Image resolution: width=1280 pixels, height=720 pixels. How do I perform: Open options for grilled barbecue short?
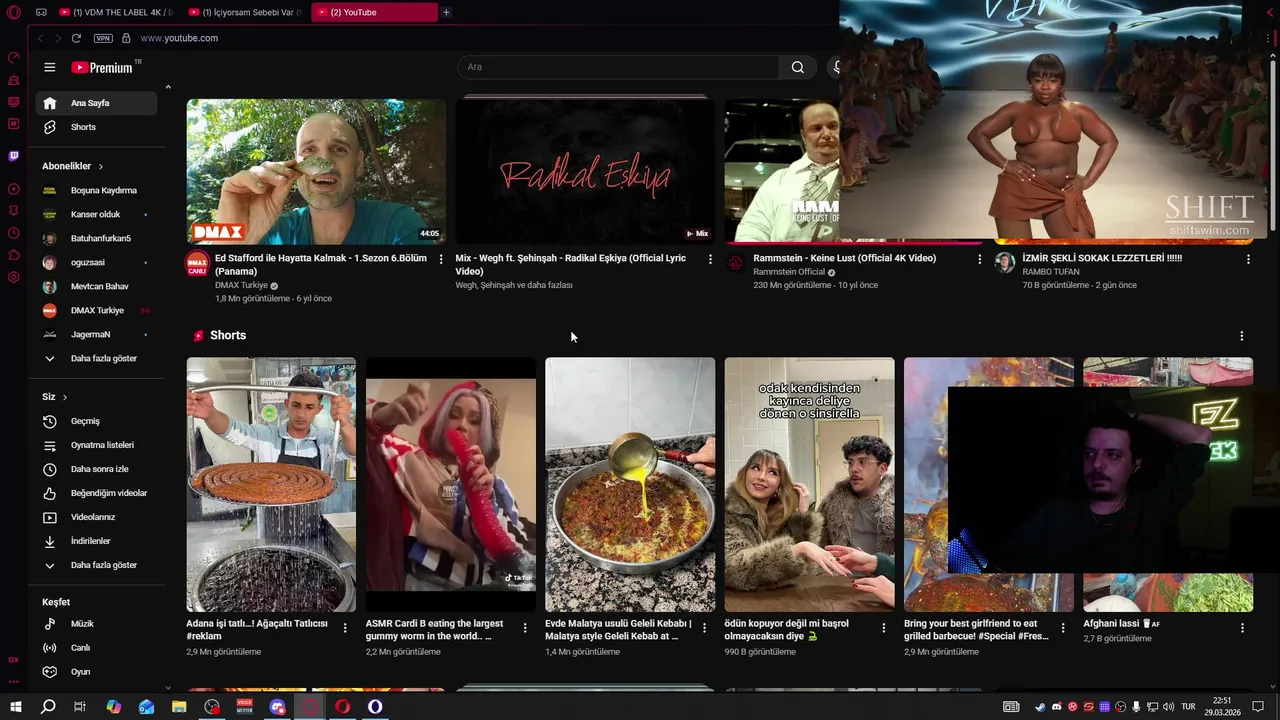[x=1063, y=628]
